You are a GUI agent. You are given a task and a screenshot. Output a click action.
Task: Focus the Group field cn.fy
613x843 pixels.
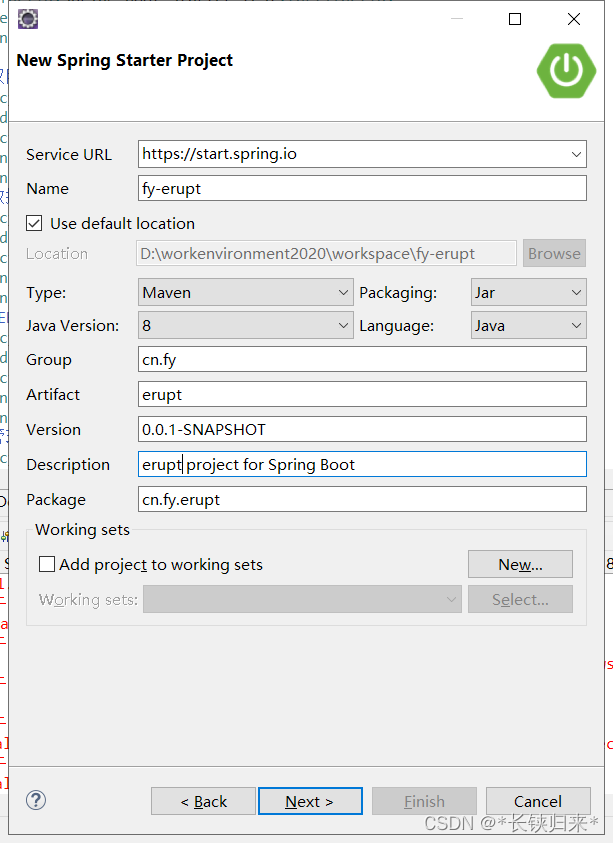[362, 359]
